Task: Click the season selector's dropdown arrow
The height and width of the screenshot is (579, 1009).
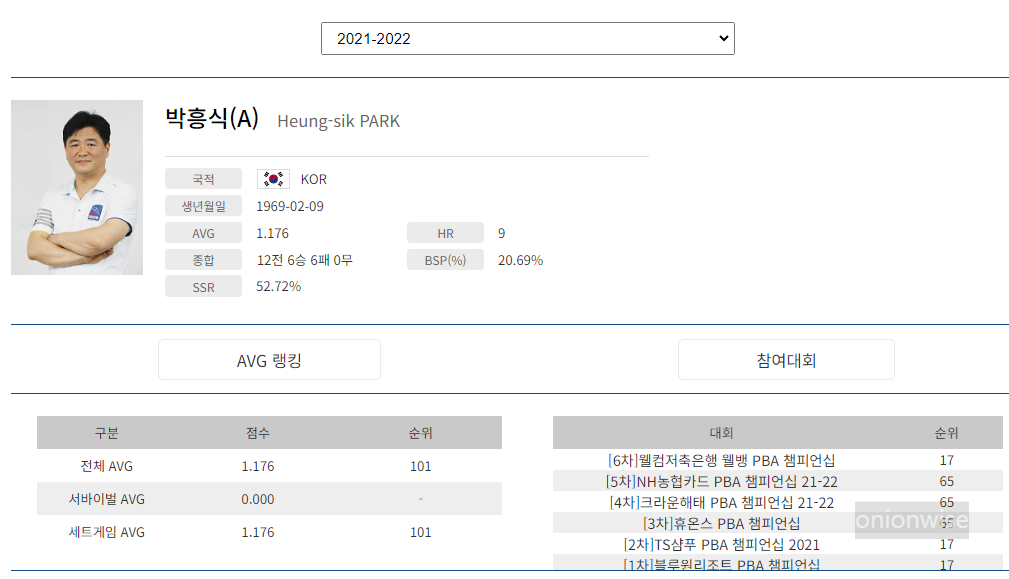Action: tap(722, 38)
